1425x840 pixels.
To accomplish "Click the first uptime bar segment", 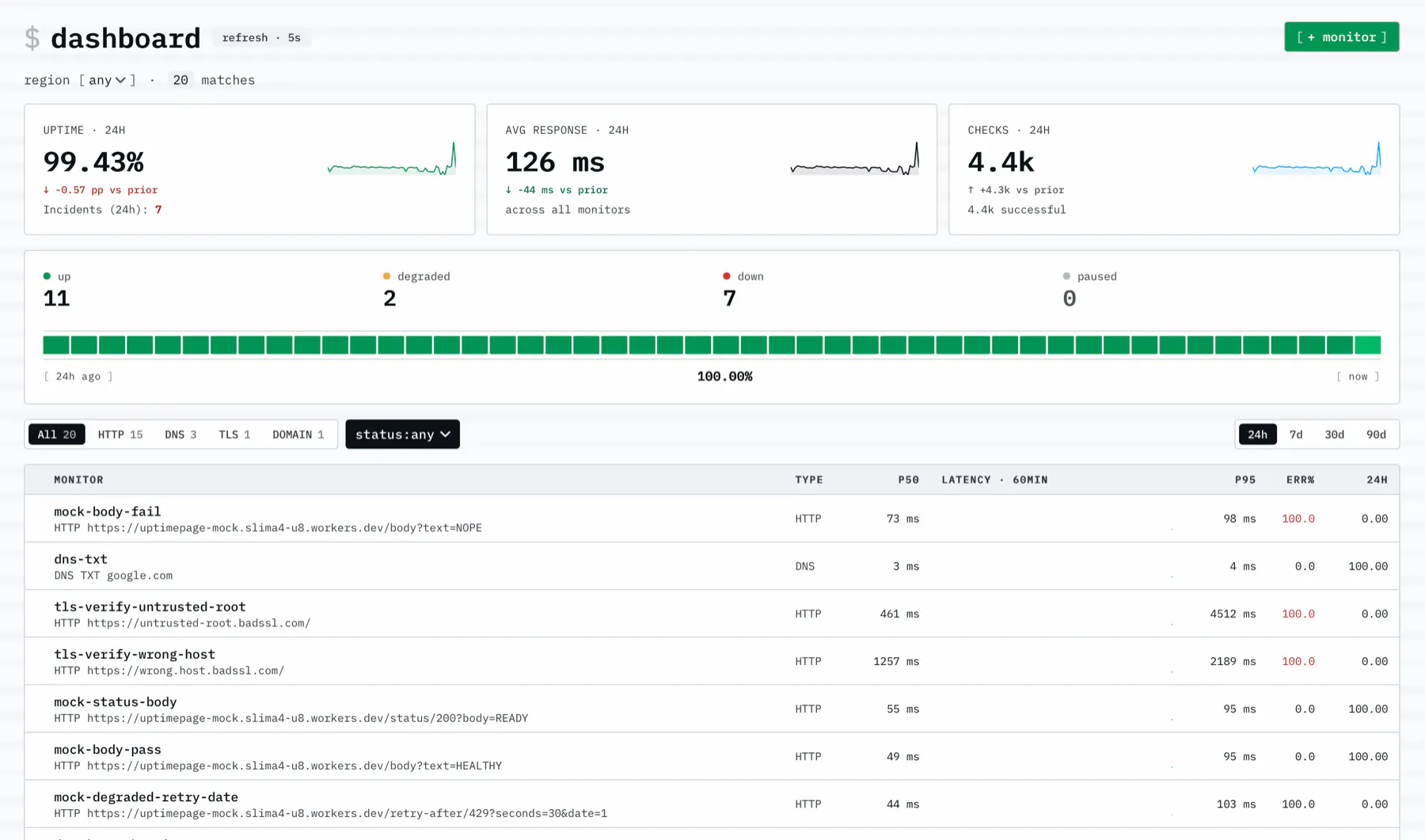I will [56, 344].
